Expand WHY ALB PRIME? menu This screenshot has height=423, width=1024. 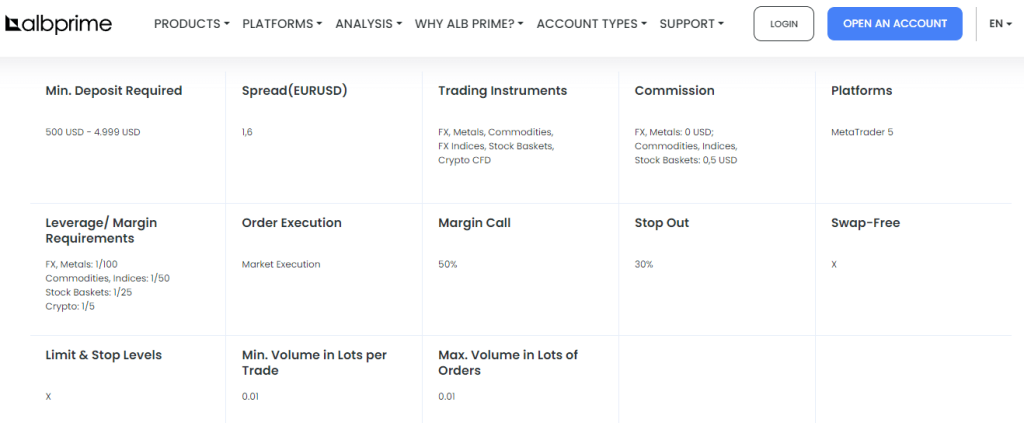pos(469,24)
